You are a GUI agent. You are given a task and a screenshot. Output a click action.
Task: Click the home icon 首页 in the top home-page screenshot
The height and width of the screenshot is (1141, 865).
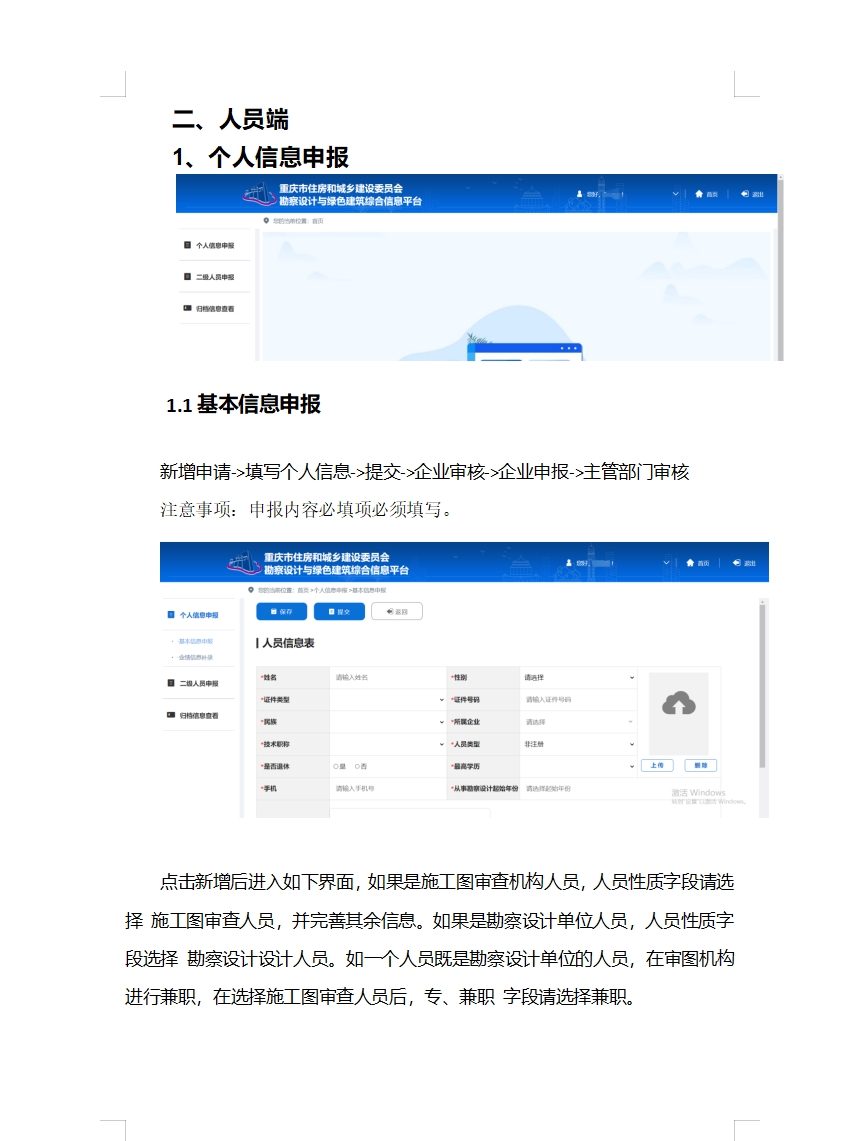pos(698,194)
